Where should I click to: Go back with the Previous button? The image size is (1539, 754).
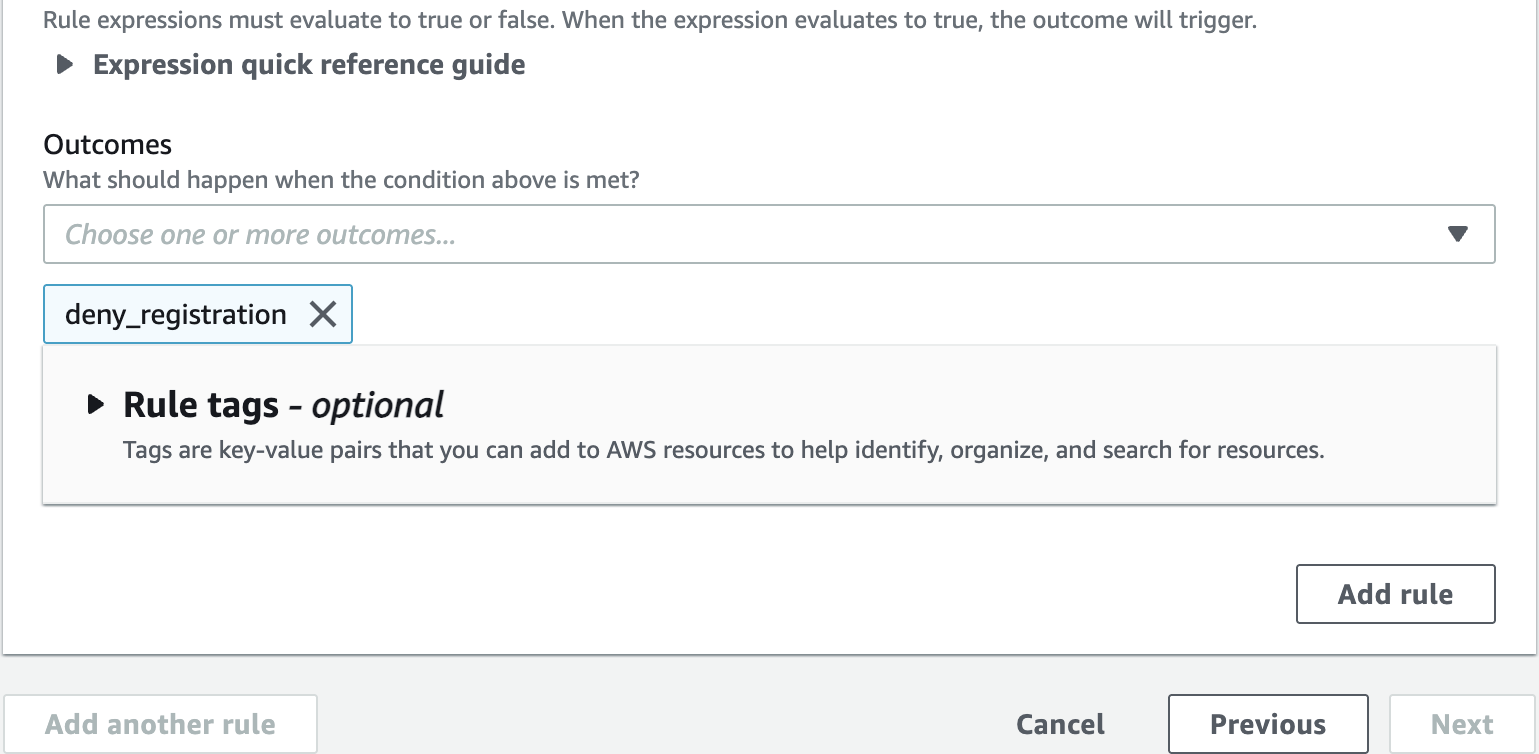coord(1268,724)
